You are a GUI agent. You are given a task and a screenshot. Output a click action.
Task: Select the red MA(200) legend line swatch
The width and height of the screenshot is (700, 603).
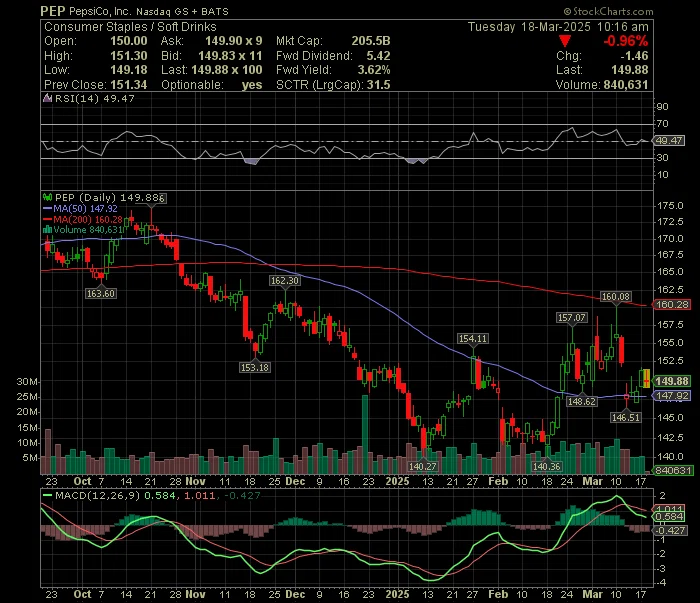tap(47, 220)
